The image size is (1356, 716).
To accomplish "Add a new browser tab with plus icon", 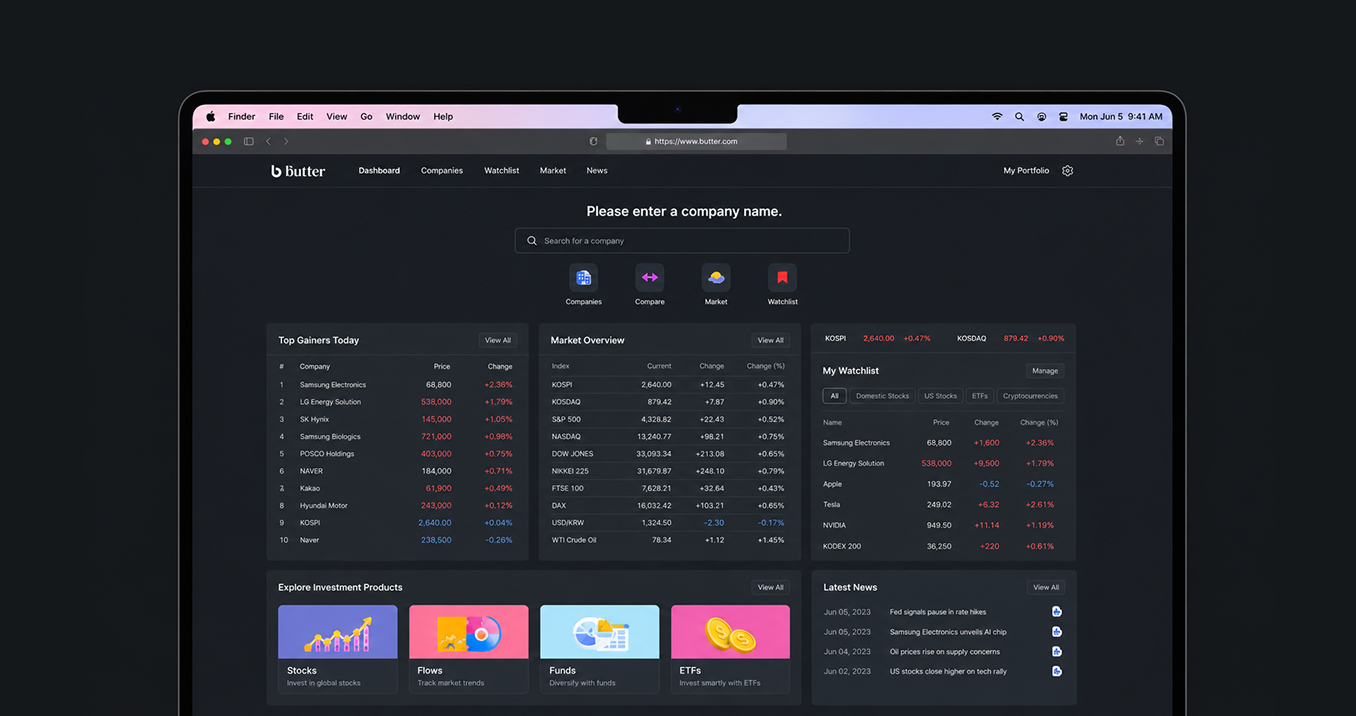I will tap(1139, 142).
